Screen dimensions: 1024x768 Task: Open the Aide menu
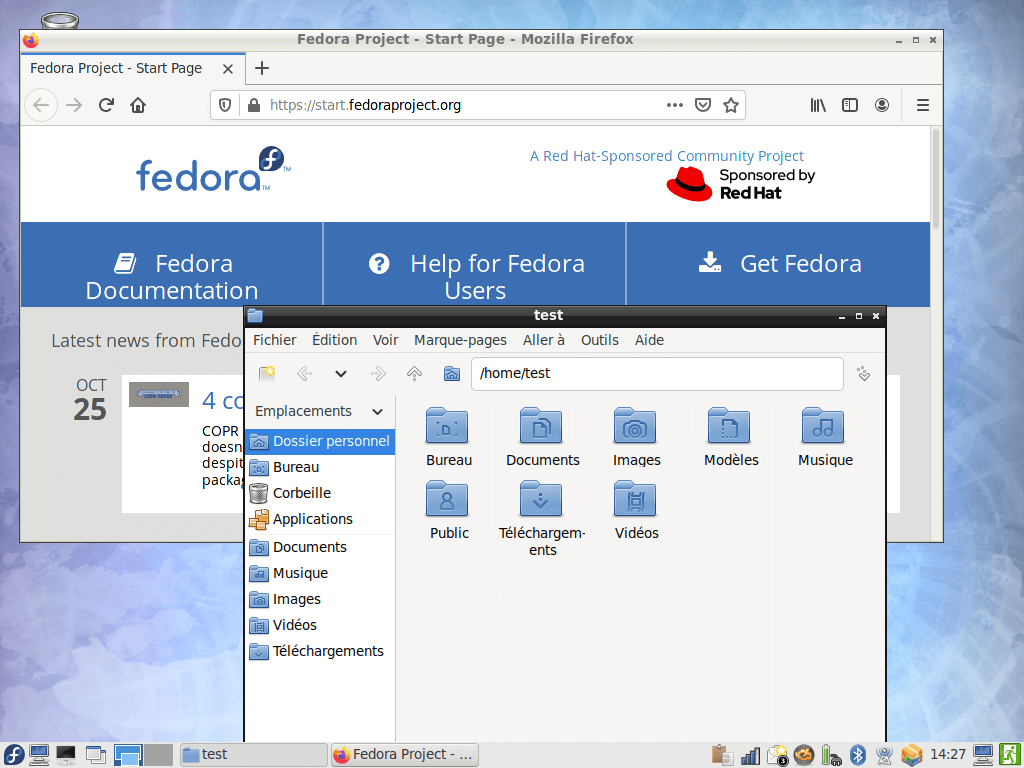[649, 340]
